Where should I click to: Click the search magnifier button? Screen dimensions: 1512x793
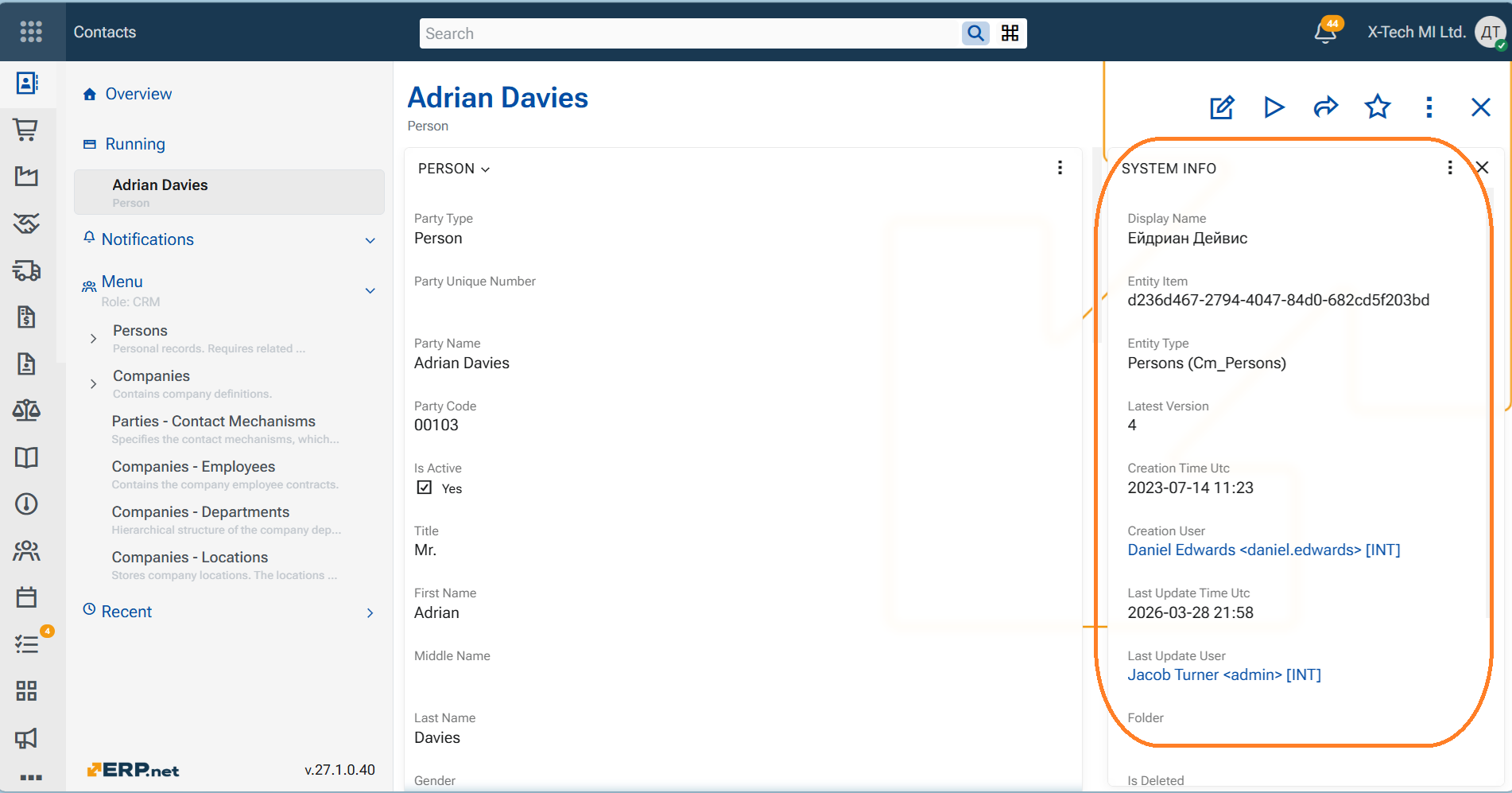(x=975, y=33)
